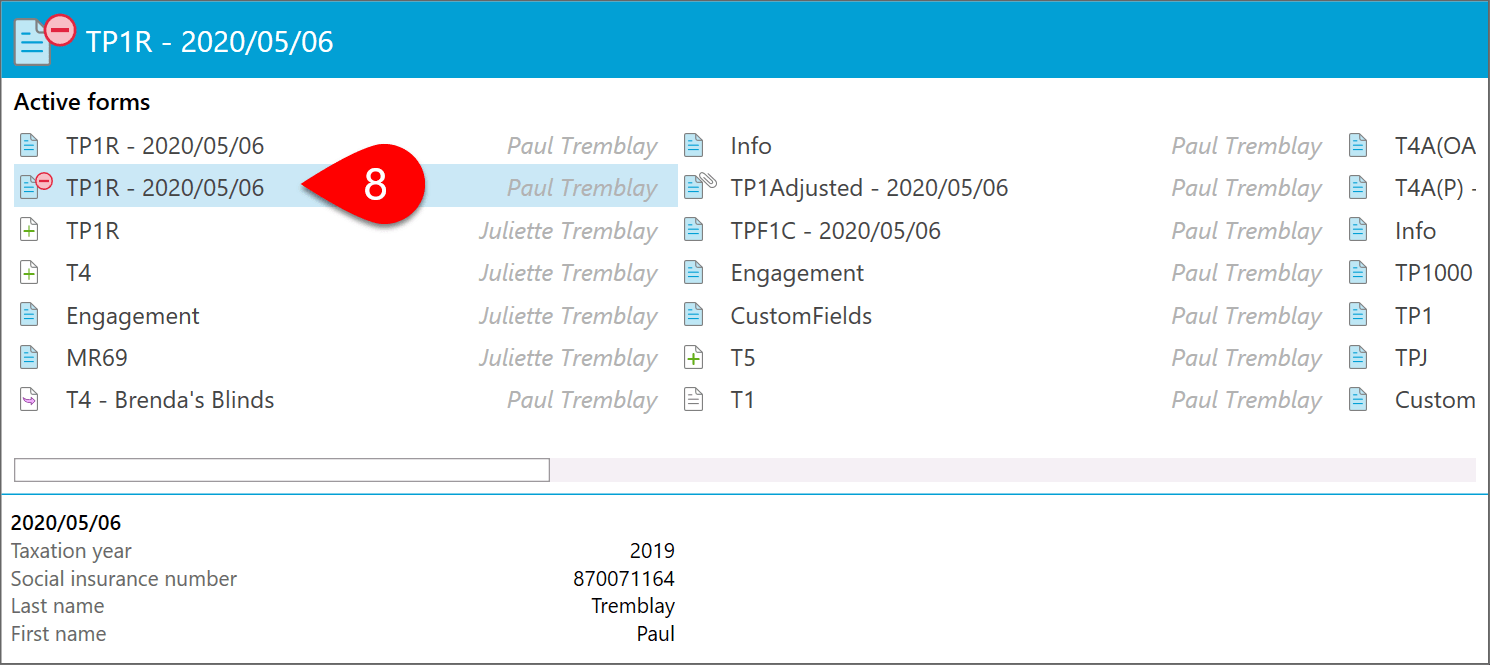
Task: Click the document icon beside TPJ
Action: tap(1357, 357)
